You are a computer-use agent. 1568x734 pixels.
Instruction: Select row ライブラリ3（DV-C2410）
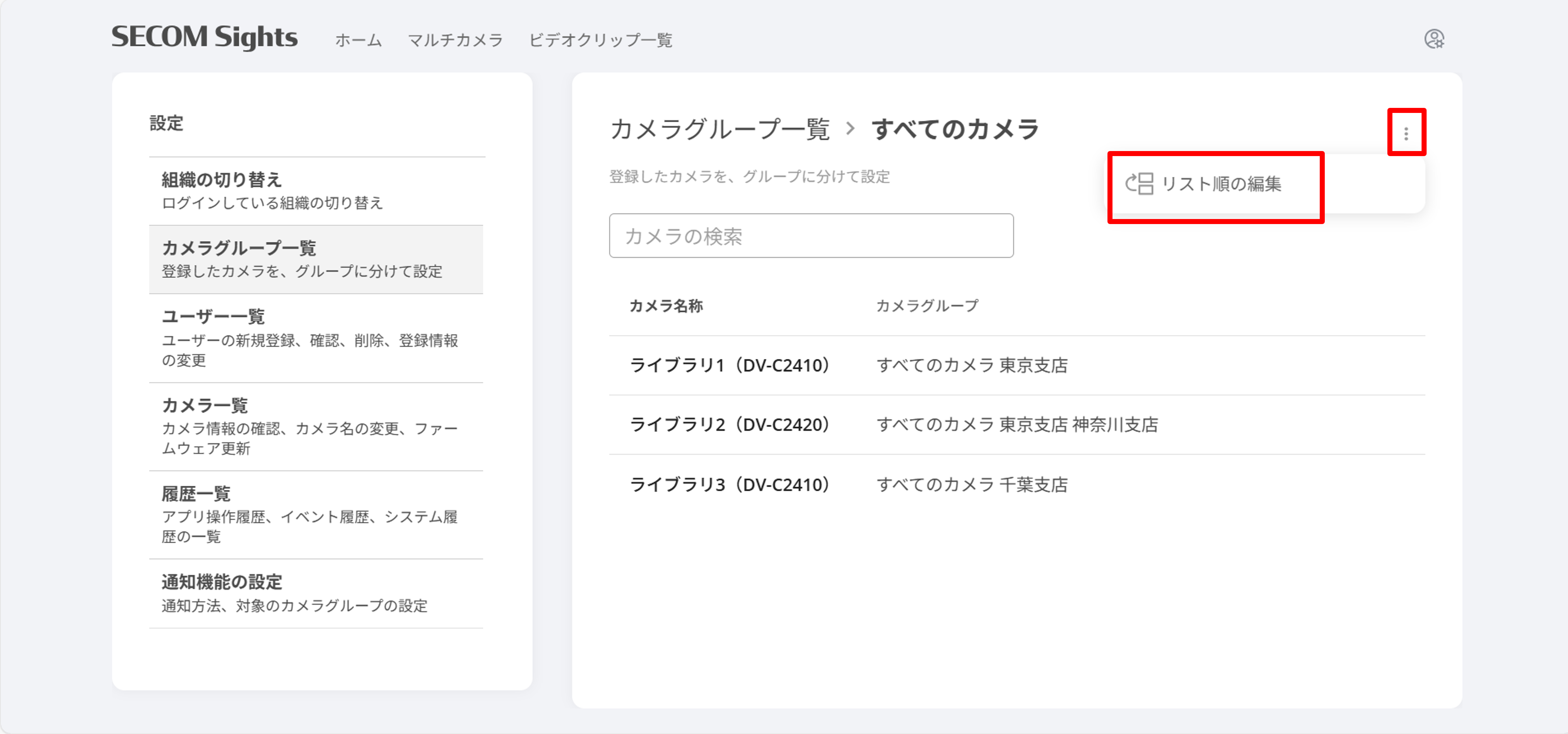click(x=1017, y=484)
